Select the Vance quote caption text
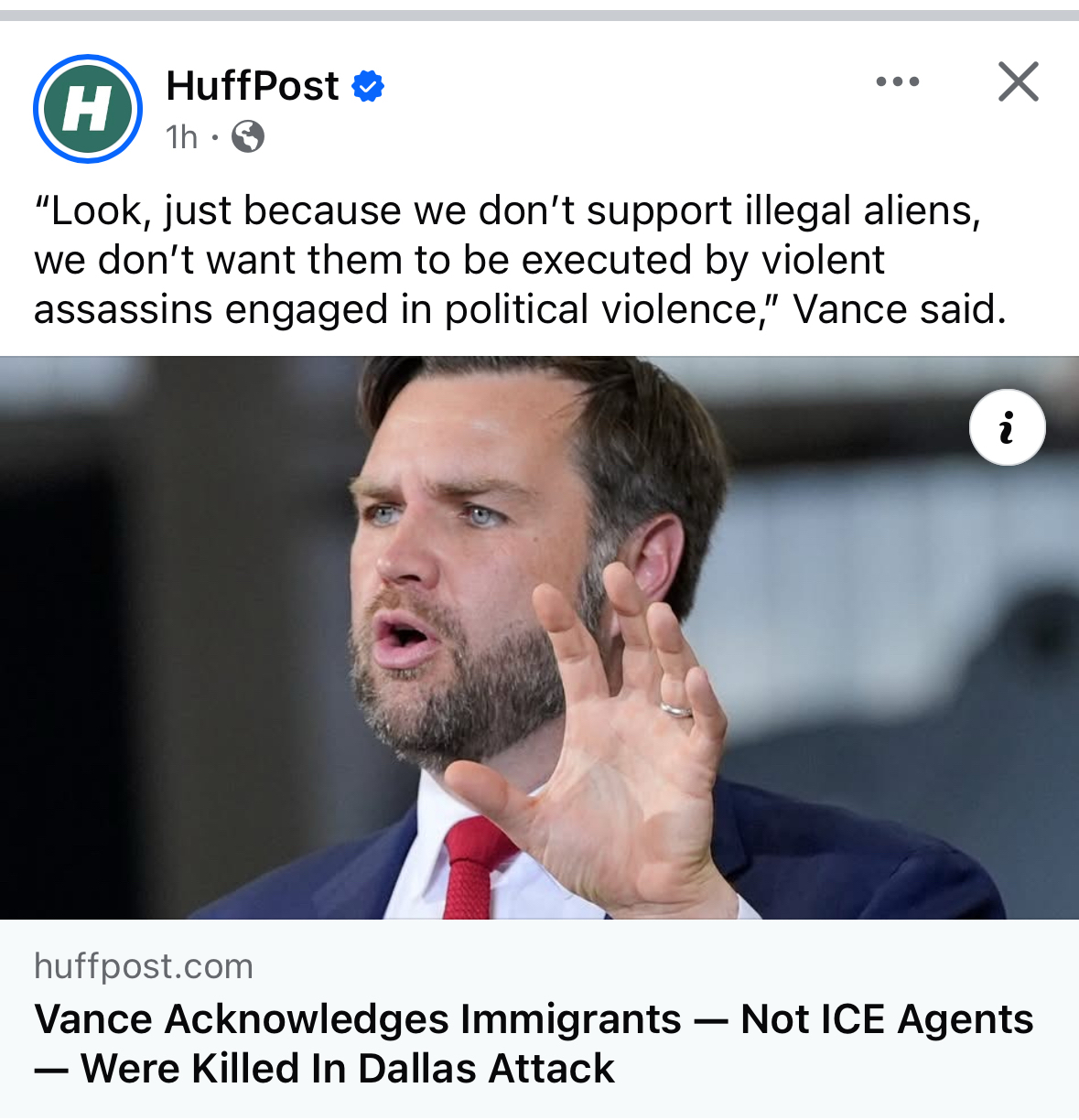 click(x=520, y=260)
